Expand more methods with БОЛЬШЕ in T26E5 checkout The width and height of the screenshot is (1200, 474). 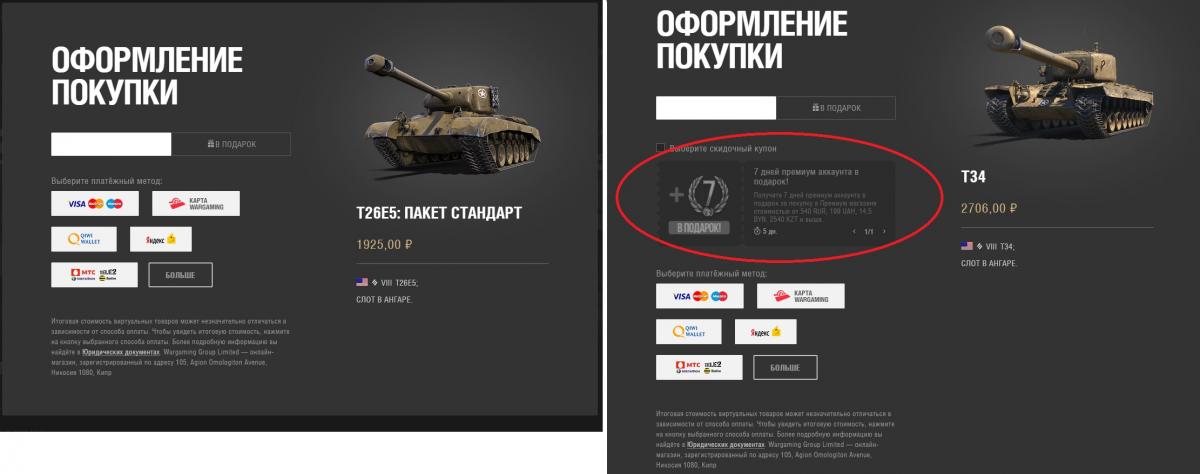(180, 274)
